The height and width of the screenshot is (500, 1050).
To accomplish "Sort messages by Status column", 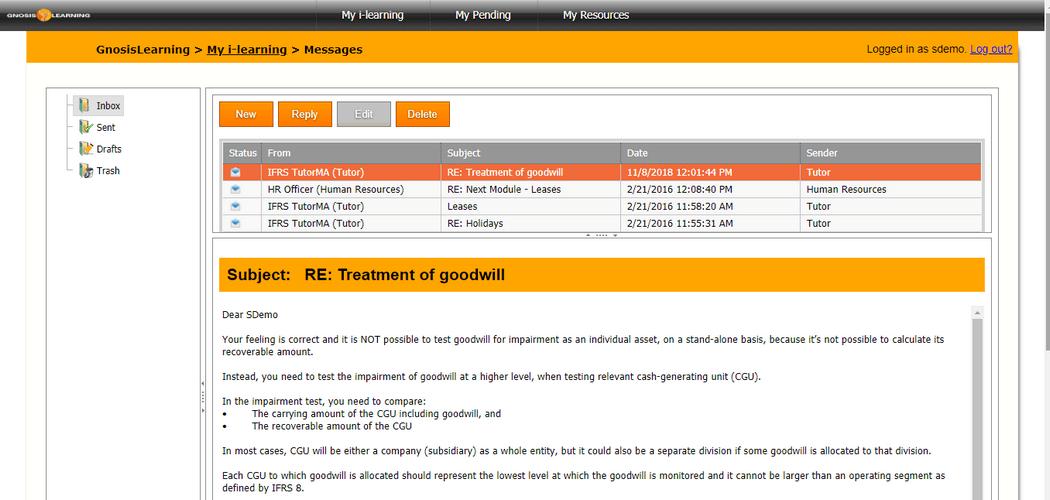I will pos(242,153).
